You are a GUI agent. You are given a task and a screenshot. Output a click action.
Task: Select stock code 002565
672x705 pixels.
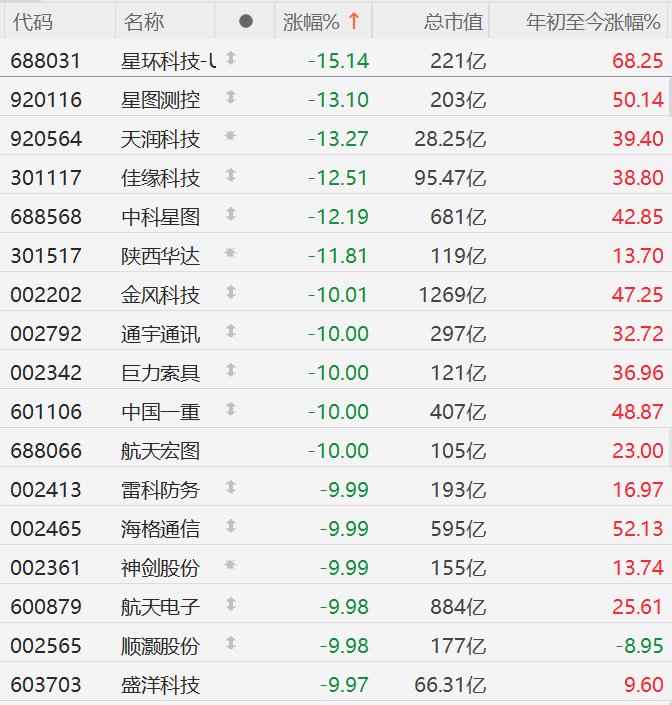coord(46,646)
